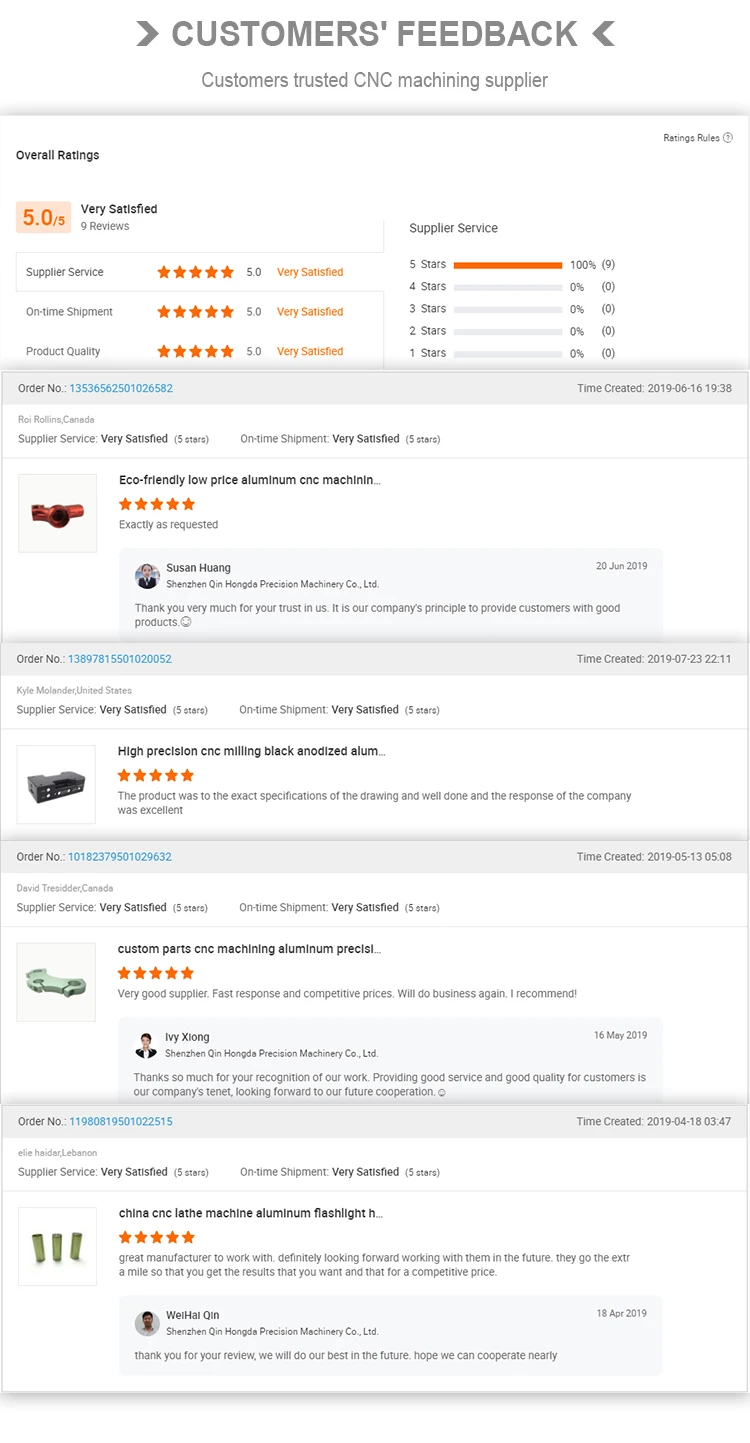Image resolution: width=750 pixels, height=1443 pixels.
Task: Select the On-time Shipment rating row
Action: point(200,312)
